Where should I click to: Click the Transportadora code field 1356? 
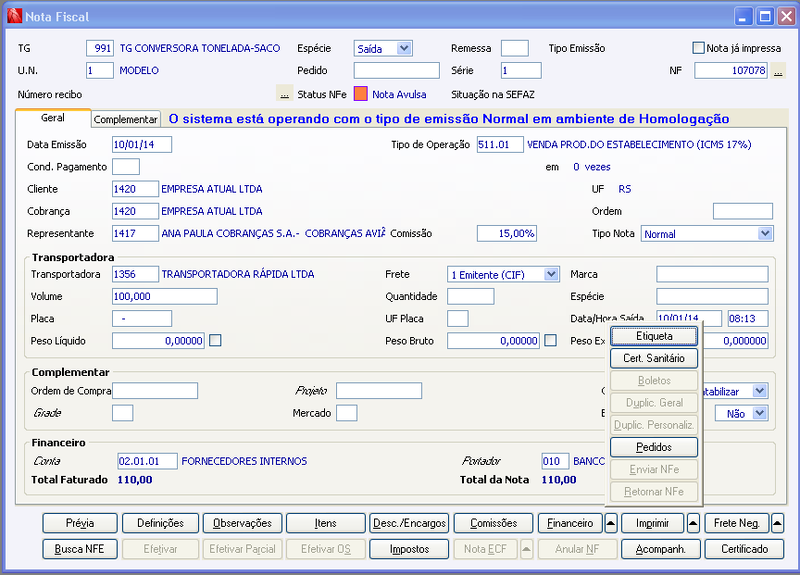[x=135, y=274]
